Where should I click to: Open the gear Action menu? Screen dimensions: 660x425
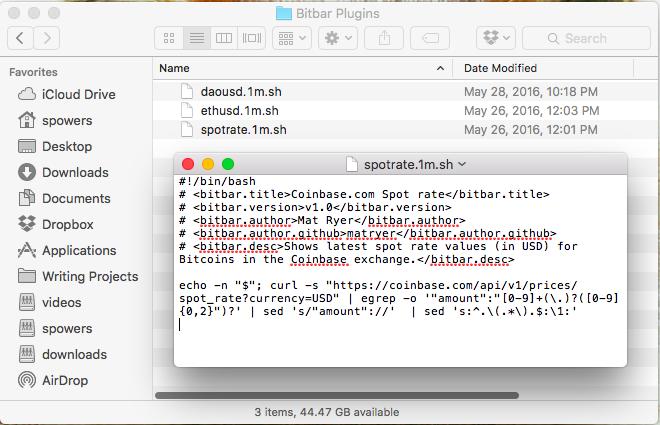(x=338, y=38)
